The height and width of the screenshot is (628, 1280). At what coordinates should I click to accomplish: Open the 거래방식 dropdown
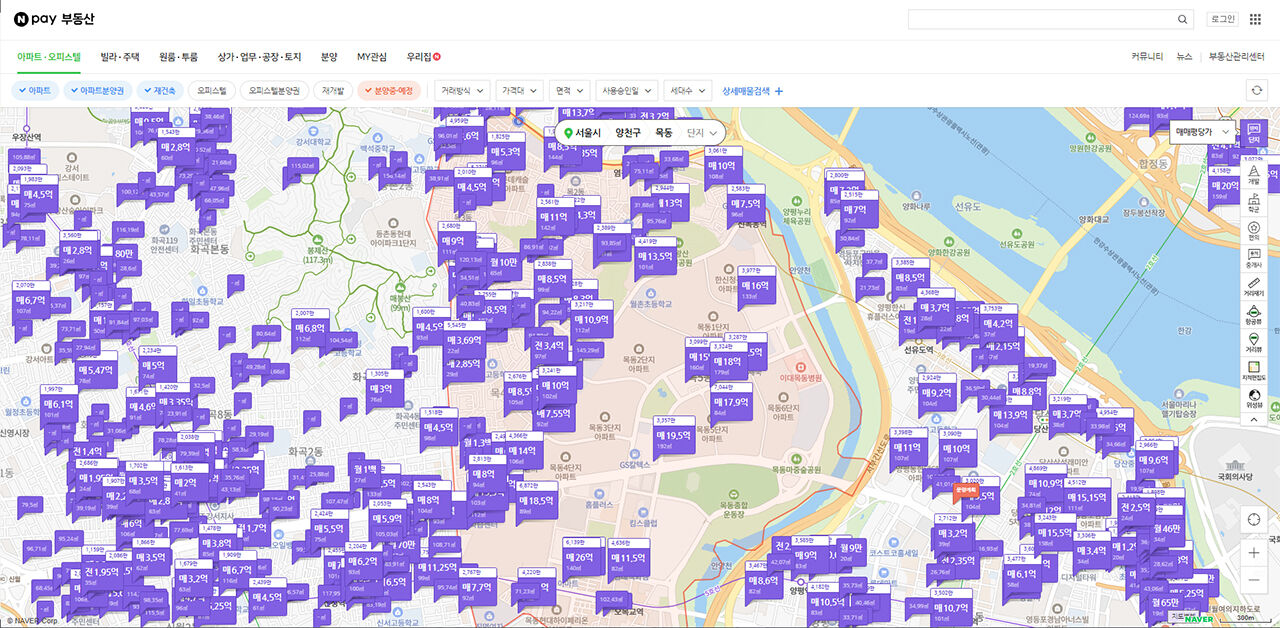[x=463, y=90]
